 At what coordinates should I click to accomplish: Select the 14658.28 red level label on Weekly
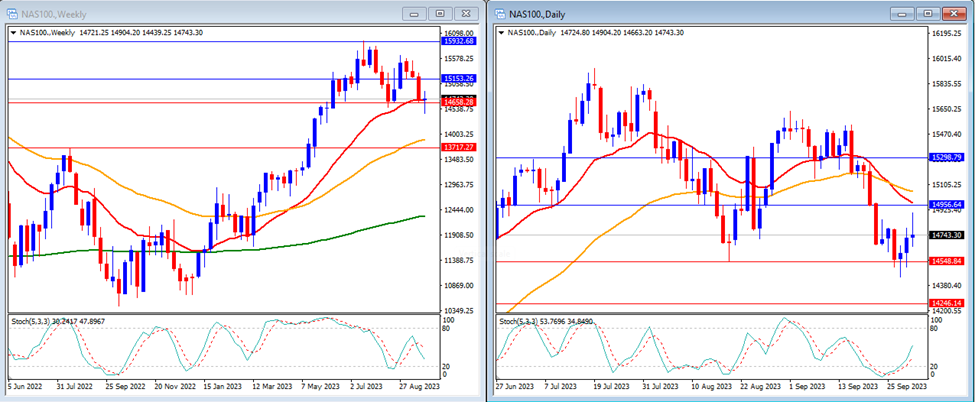[458, 101]
